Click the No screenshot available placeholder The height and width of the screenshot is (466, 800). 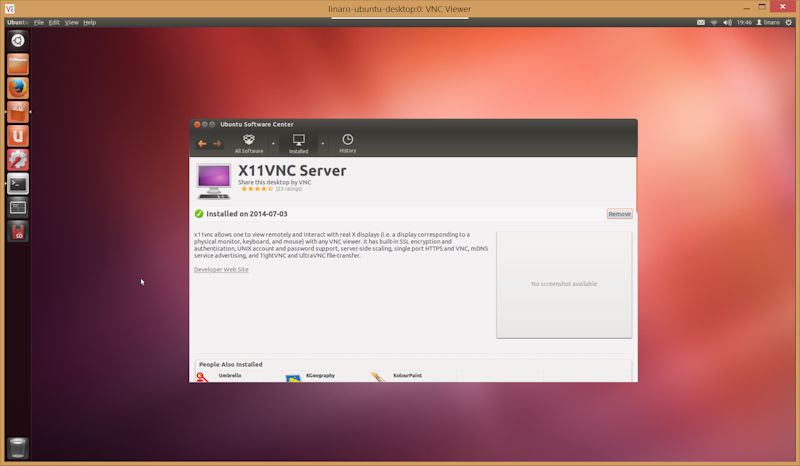564,284
